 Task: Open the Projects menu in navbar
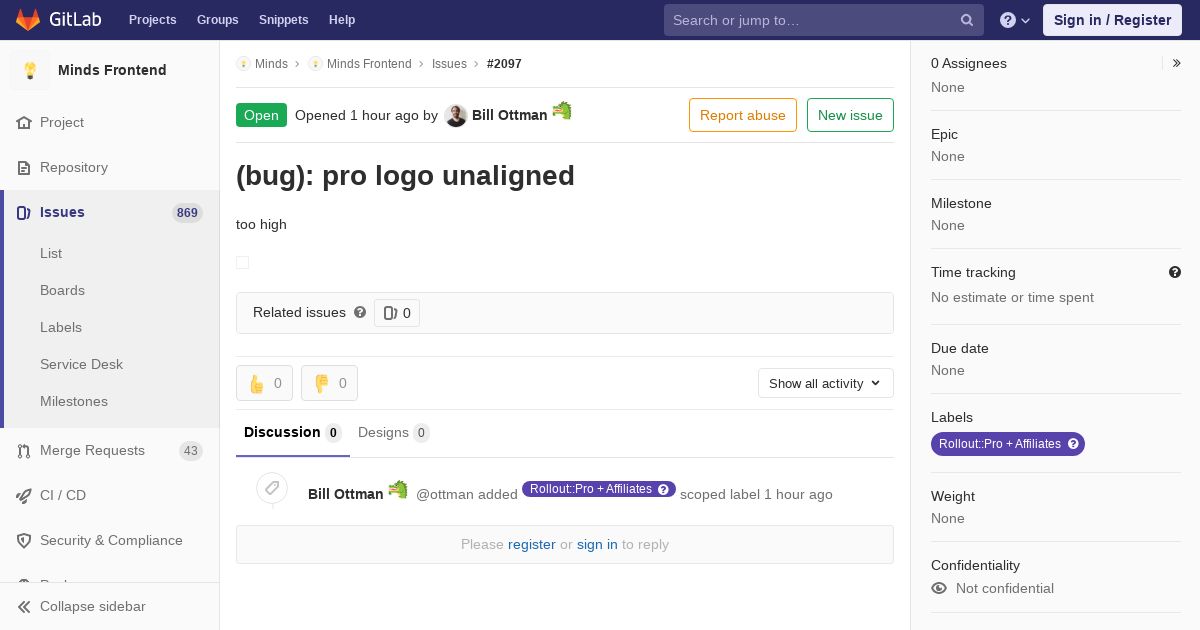(x=153, y=20)
